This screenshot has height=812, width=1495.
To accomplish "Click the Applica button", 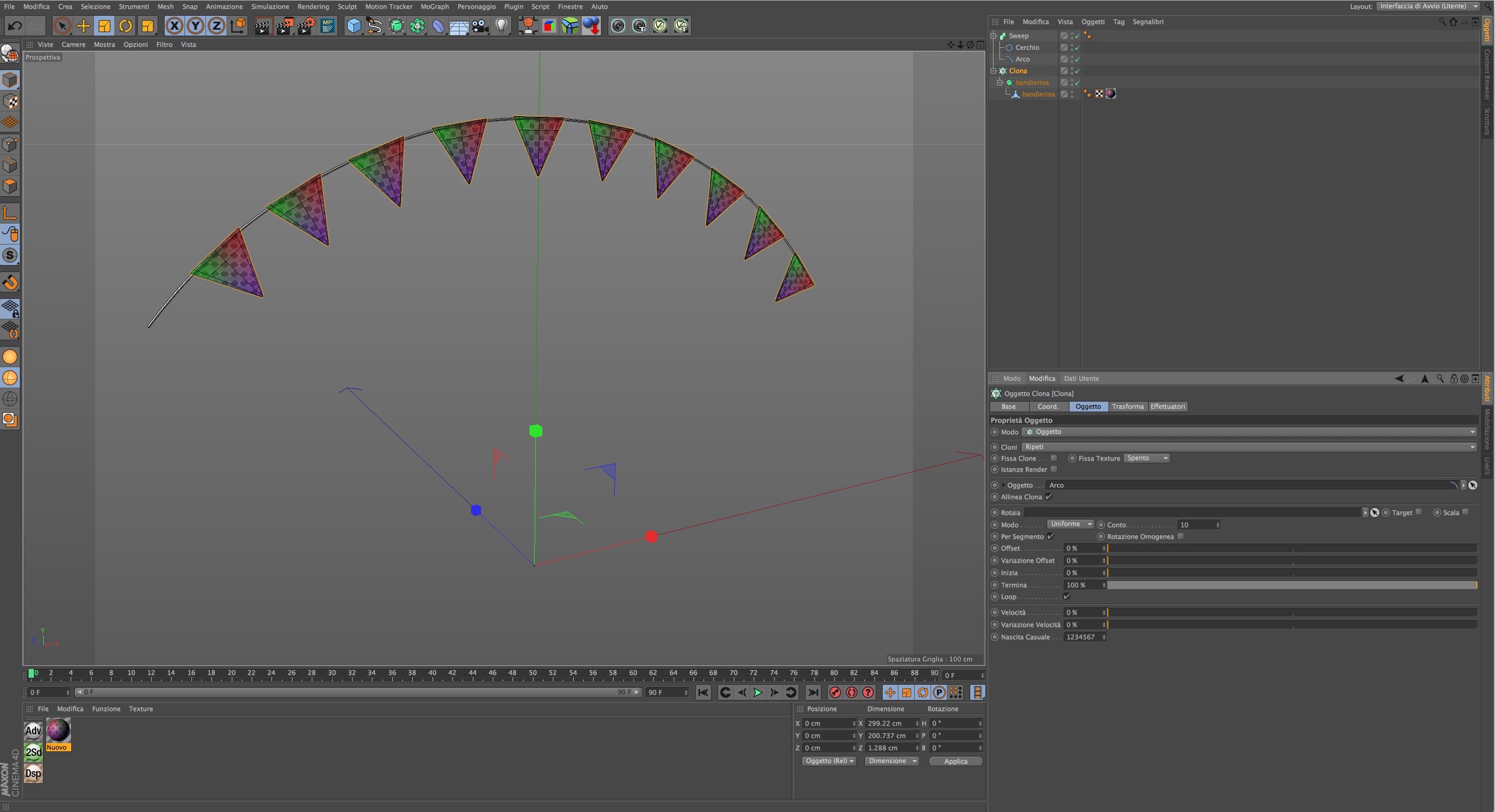I will [955, 761].
